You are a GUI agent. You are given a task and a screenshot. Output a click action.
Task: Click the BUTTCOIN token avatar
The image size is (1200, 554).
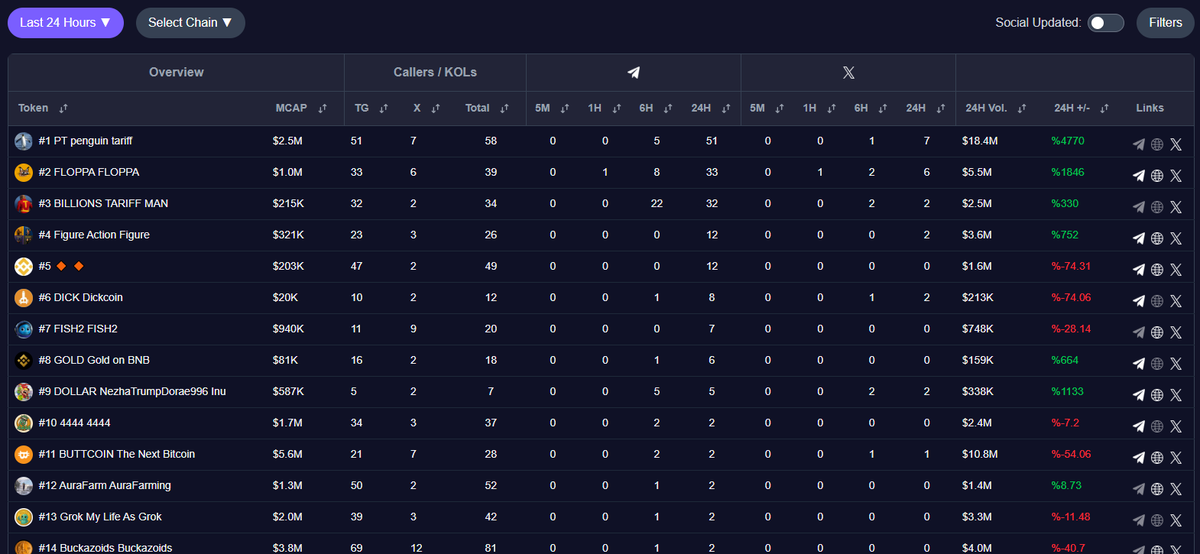point(23,454)
